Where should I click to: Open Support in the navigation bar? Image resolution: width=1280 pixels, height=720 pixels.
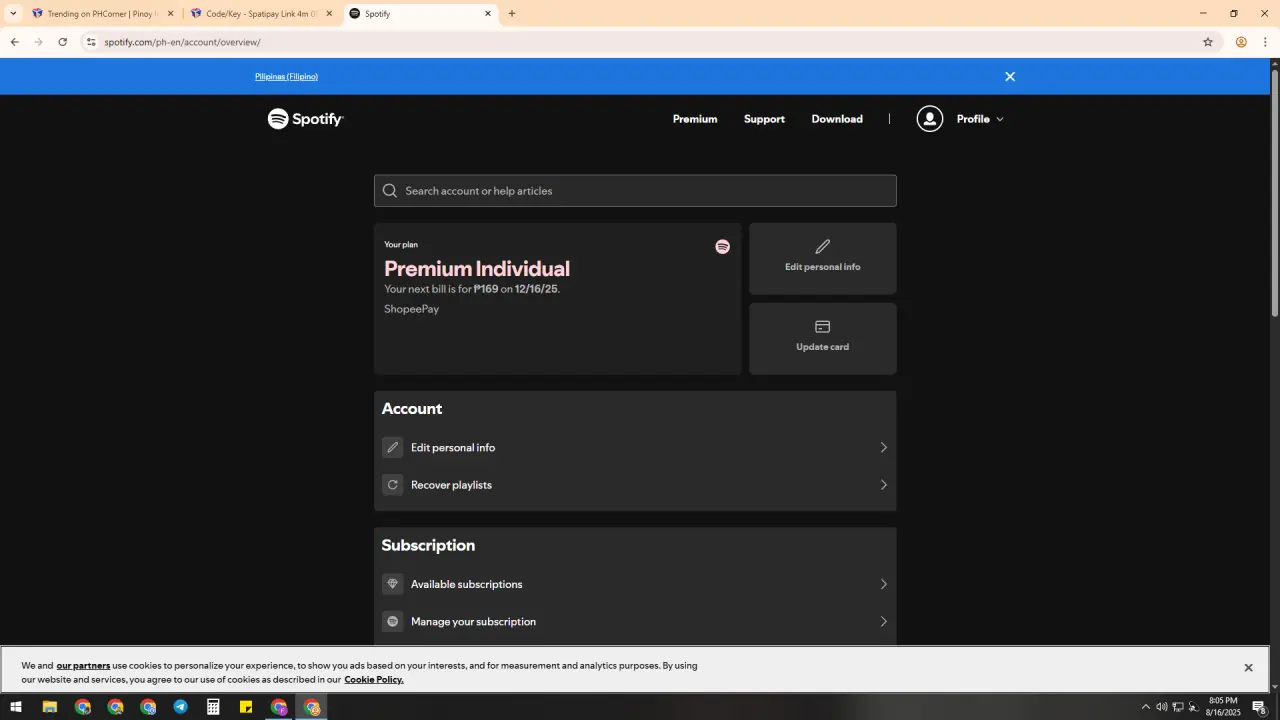click(764, 119)
